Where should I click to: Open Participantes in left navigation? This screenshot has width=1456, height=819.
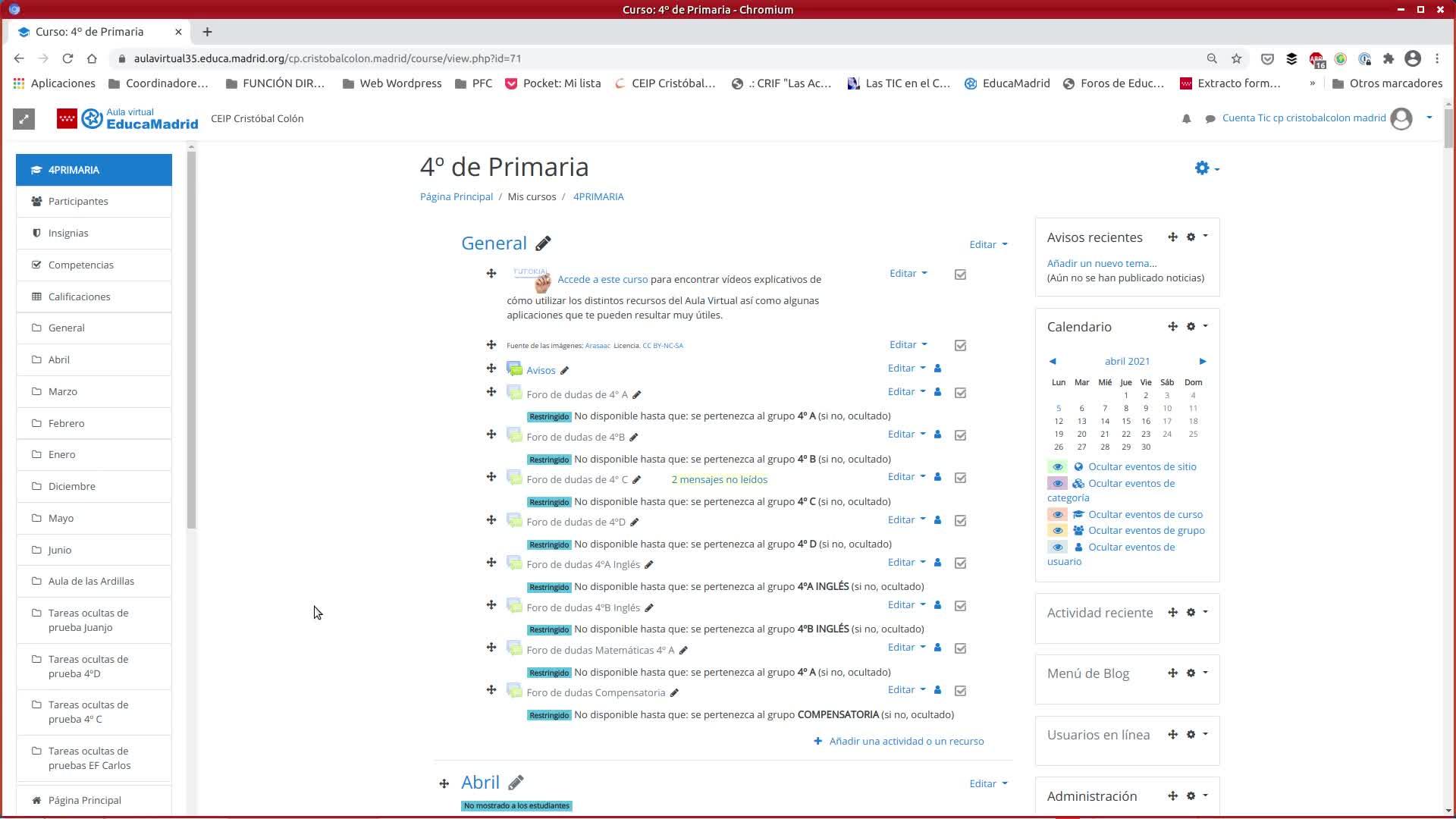(78, 202)
